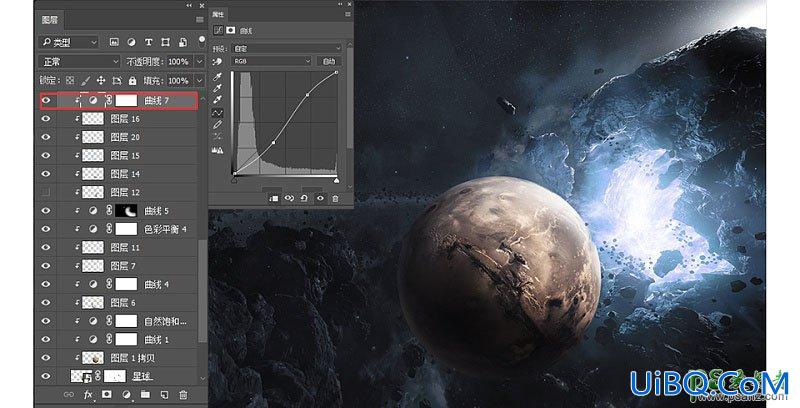The width and height of the screenshot is (800, 408).
Task: Click the Layers panel vertical scrollbar
Action: [x=203, y=291]
